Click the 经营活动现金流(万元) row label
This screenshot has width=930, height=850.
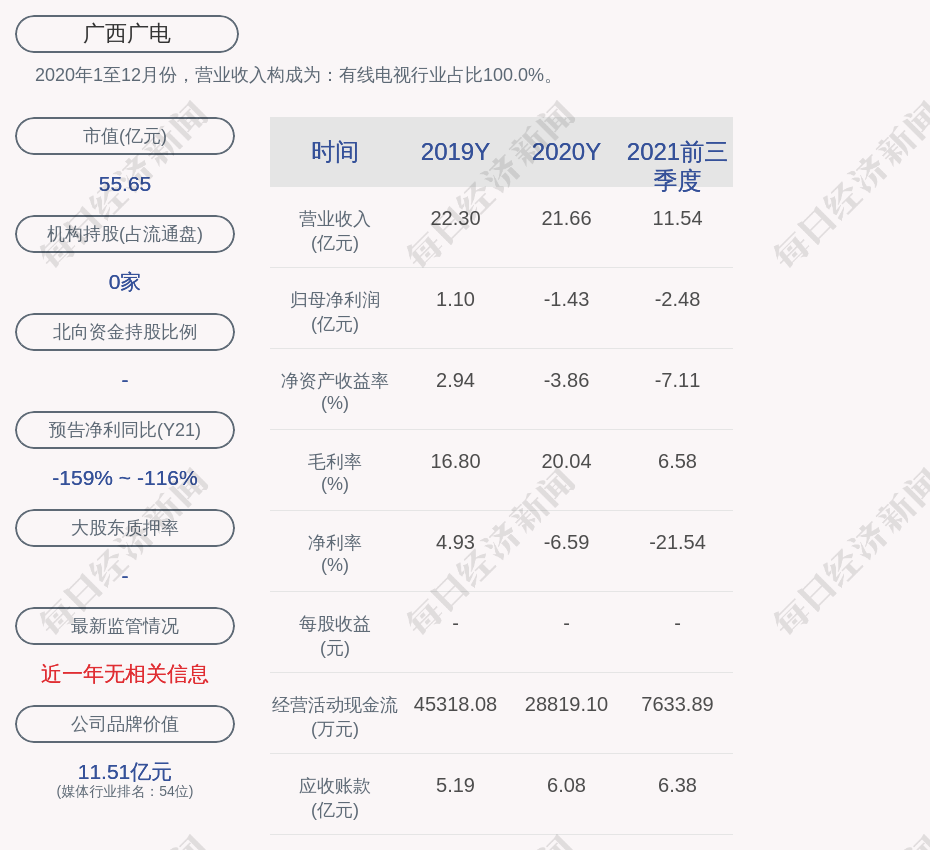coord(335,717)
